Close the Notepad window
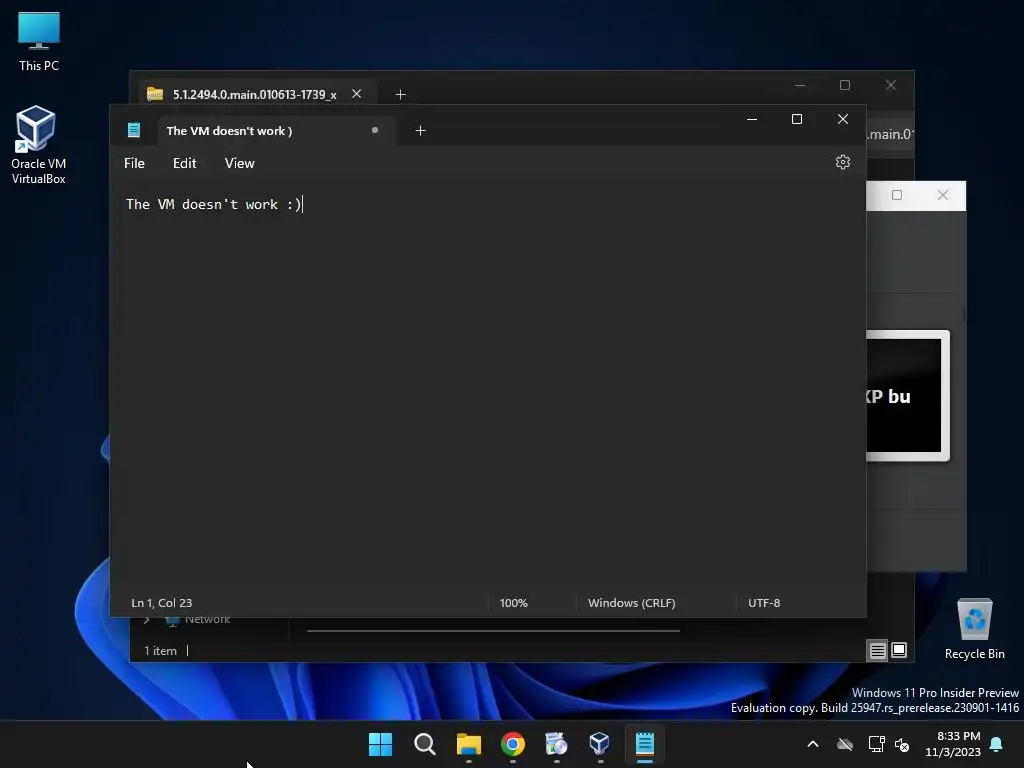This screenshot has width=1024, height=768. coord(842,120)
